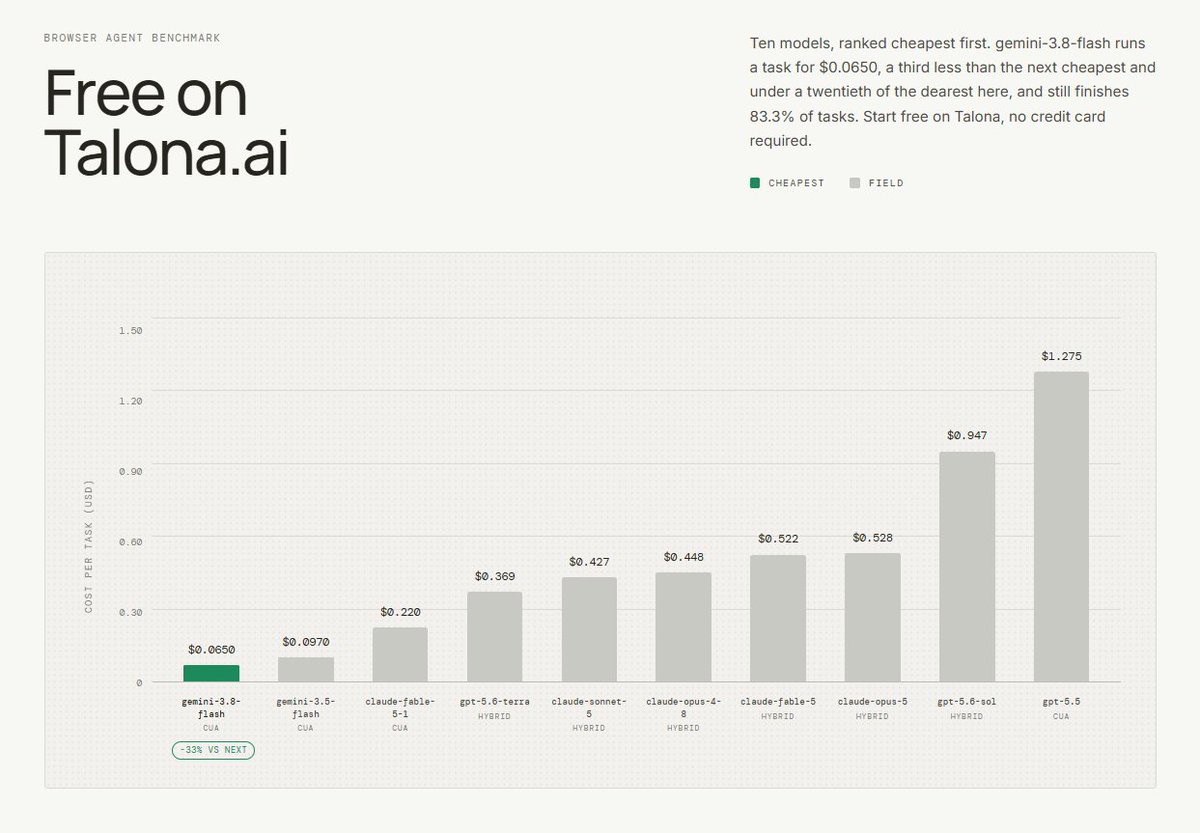The height and width of the screenshot is (833, 1200).
Task: Click the Free on Talona.ai headline
Action: 166,124
